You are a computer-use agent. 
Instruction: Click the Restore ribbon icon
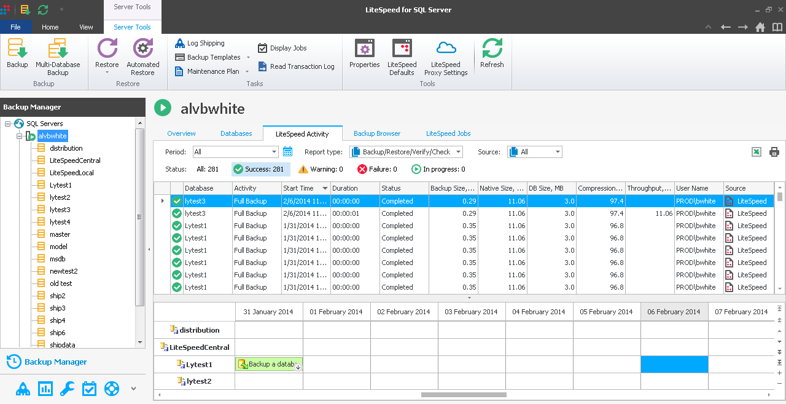(x=107, y=49)
